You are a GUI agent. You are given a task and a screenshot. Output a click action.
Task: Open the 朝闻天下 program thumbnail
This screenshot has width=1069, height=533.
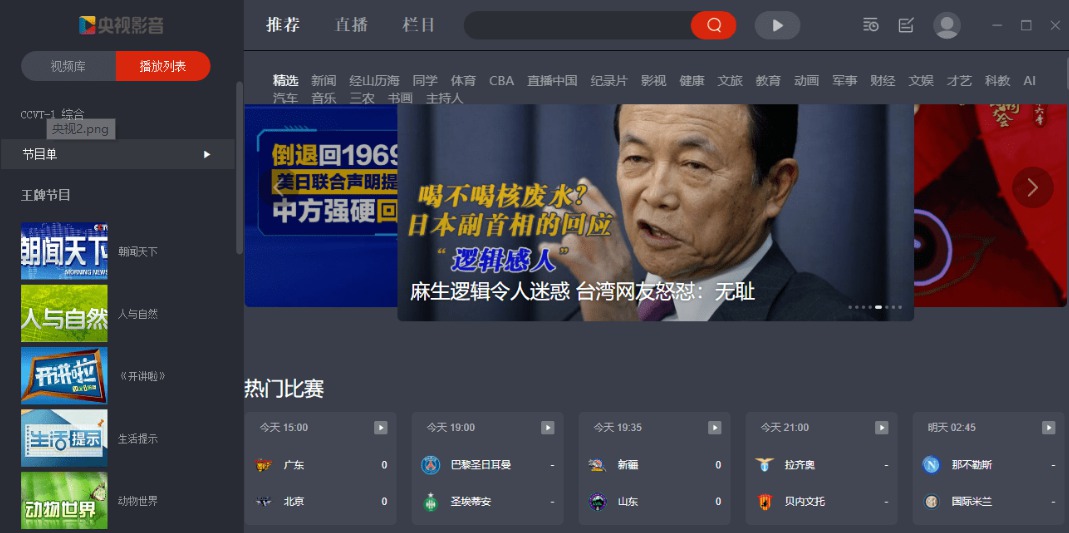click(x=64, y=251)
